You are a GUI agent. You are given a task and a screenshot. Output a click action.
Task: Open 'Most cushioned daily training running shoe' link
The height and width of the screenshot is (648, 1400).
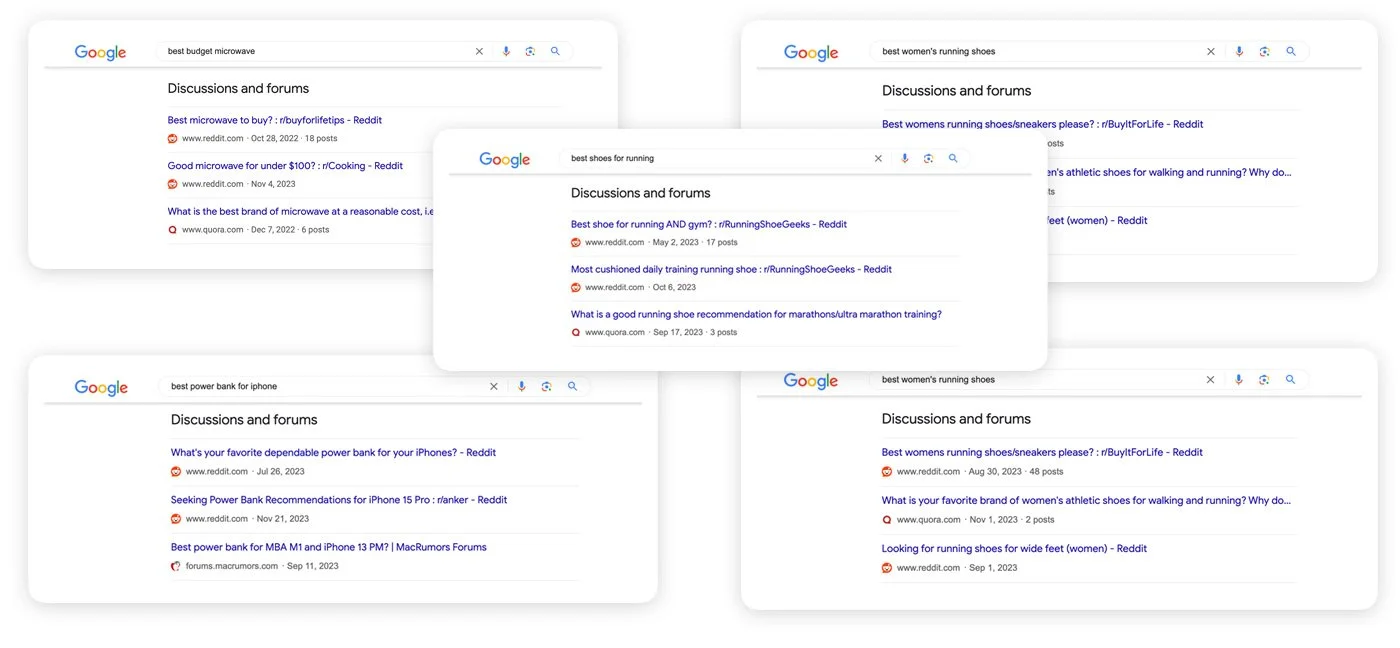pos(731,269)
